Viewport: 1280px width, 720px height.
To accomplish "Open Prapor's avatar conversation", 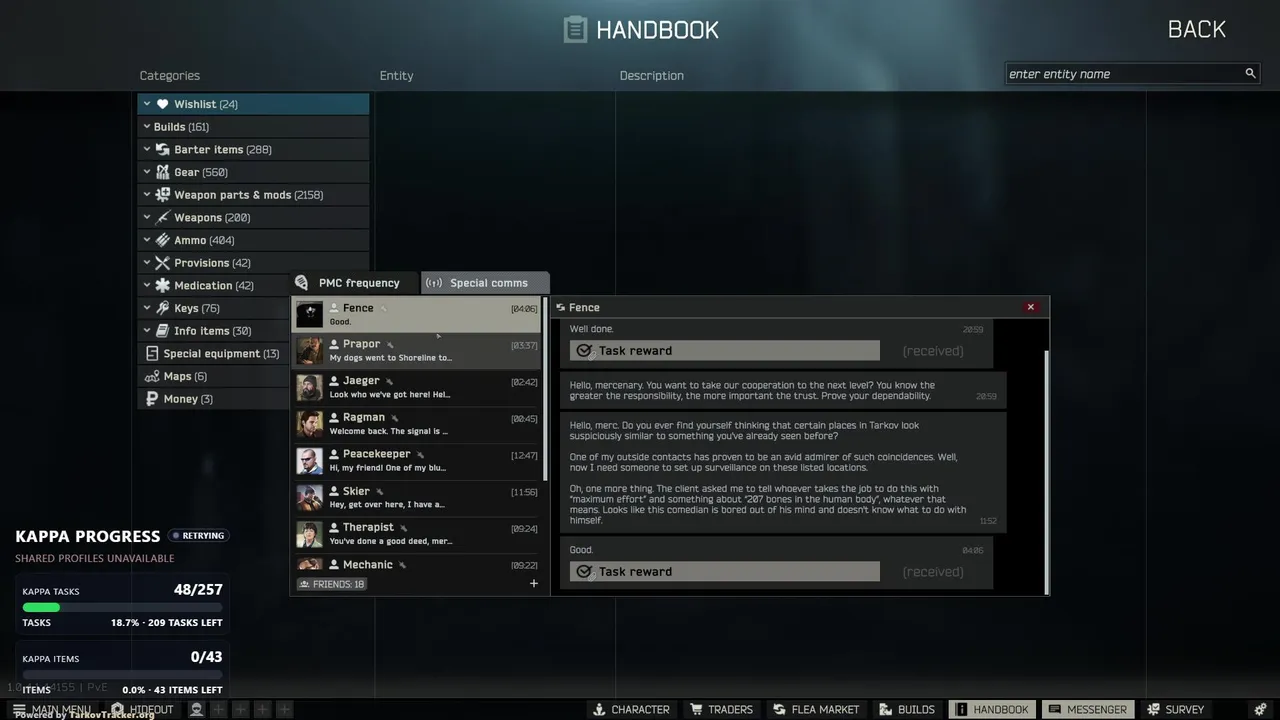I will coord(309,351).
